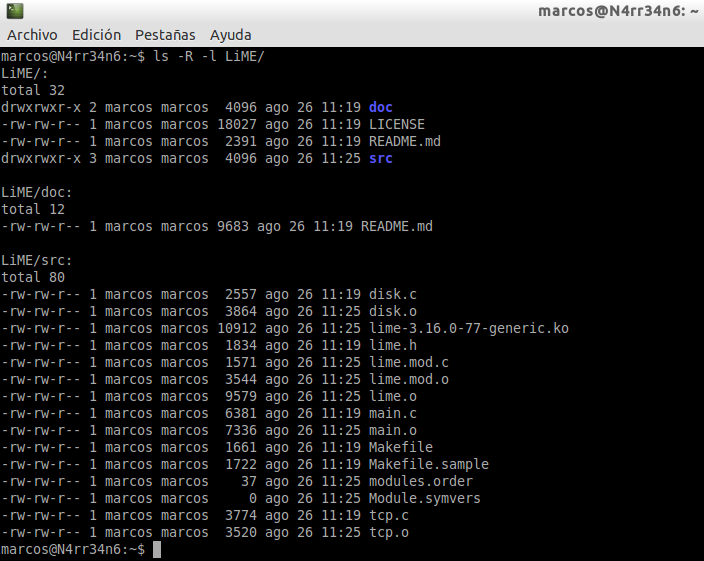Open the Pestañas menu
704x561 pixels.
[165, 35]
